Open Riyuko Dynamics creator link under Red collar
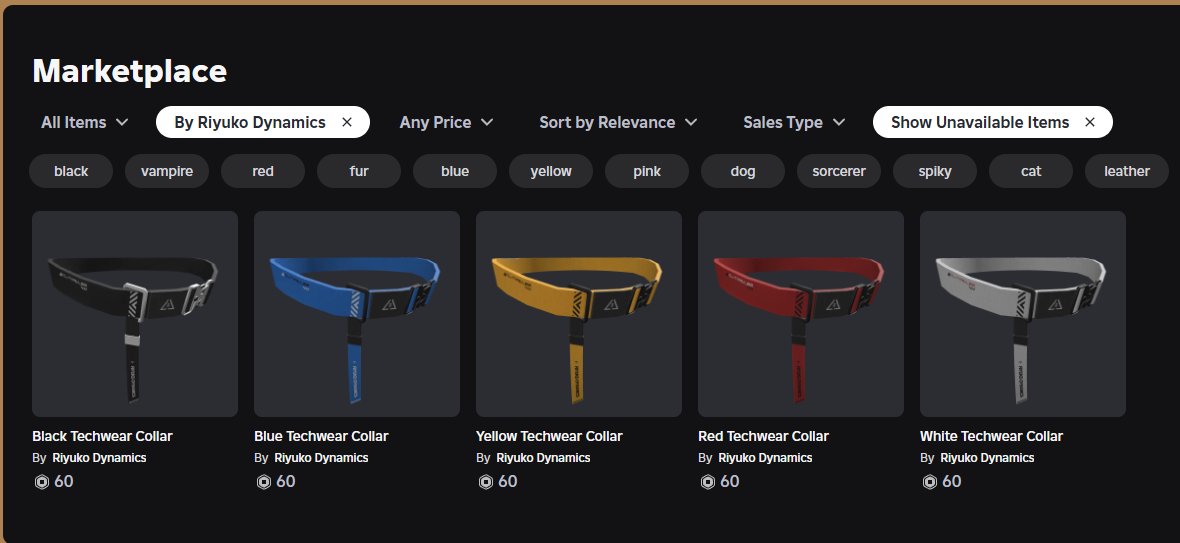The height and width of the screenshot is (543, 1180). point(765,458)
